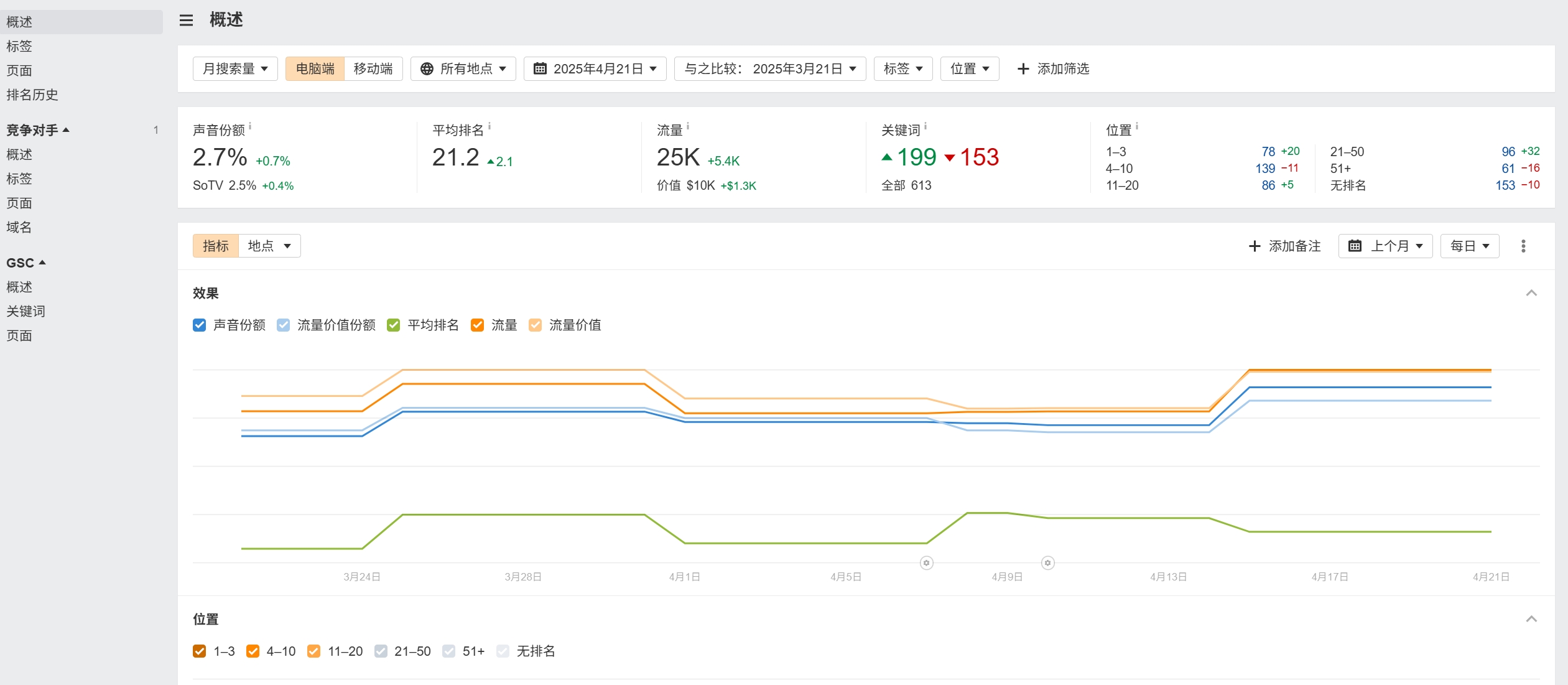Viewport: 1568px width, 685px height.
Task: Click the hamburger menu icon
Action: (x=186, y=21)
